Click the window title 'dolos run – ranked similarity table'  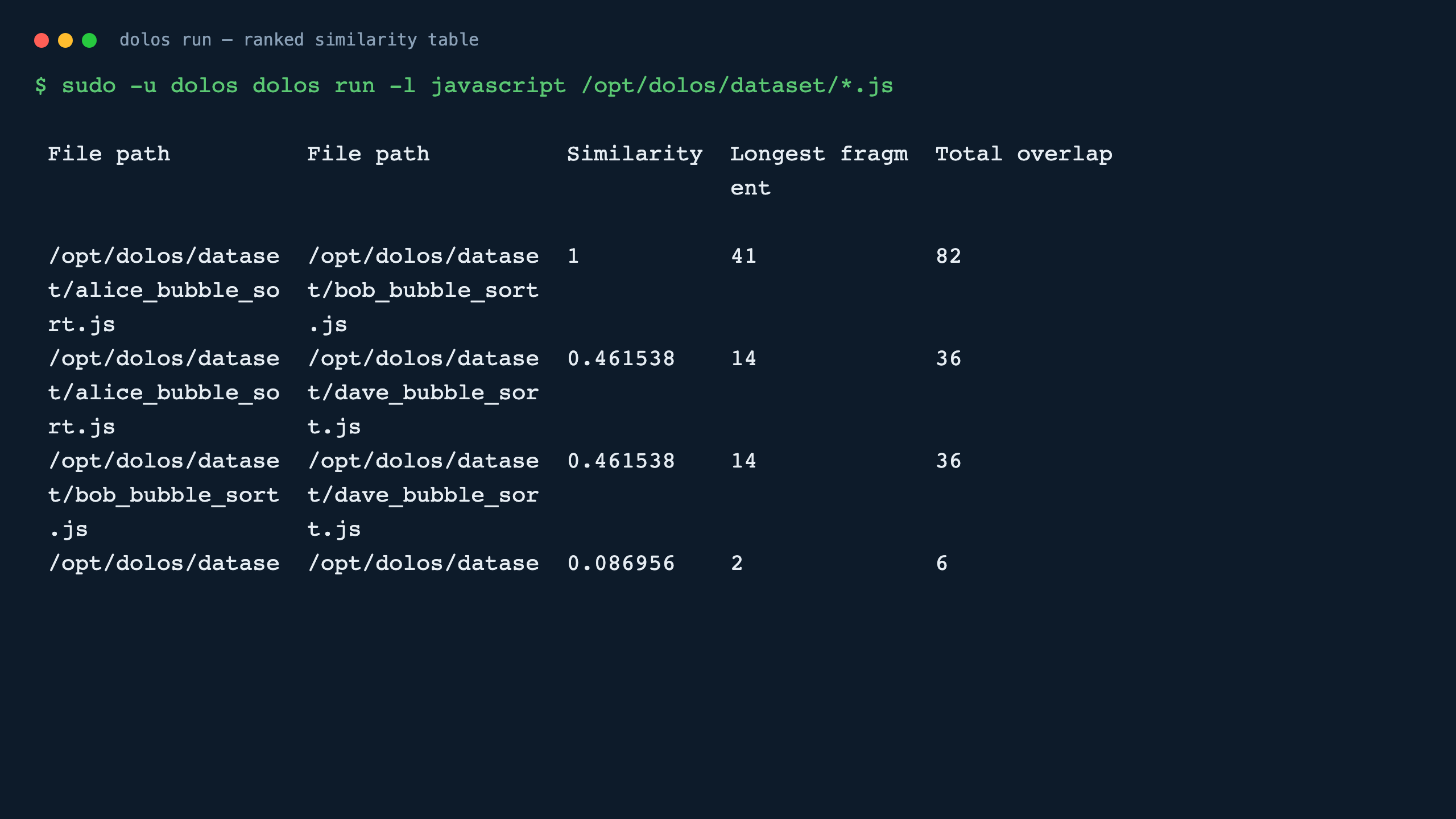point(299,40)
